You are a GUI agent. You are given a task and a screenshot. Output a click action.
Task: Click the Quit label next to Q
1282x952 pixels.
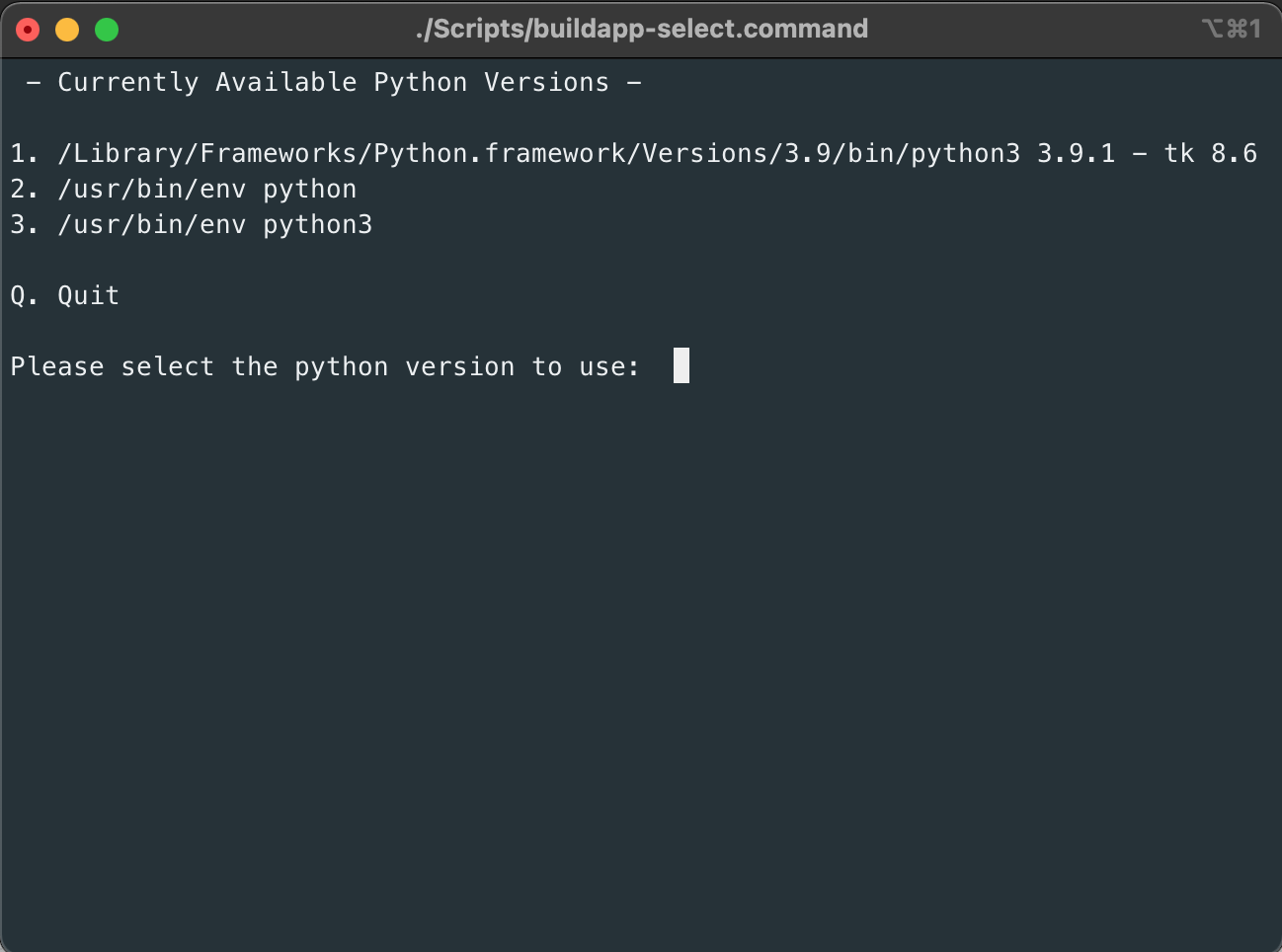coord(88,294)
